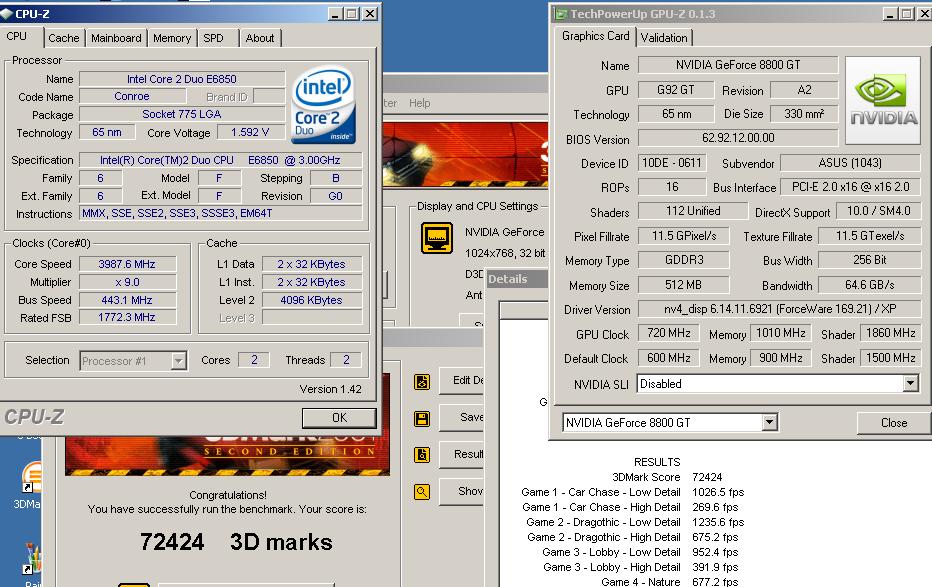Click the monitor icon in Display and CPU Settings
932x587 pixels.
(437, 238)
